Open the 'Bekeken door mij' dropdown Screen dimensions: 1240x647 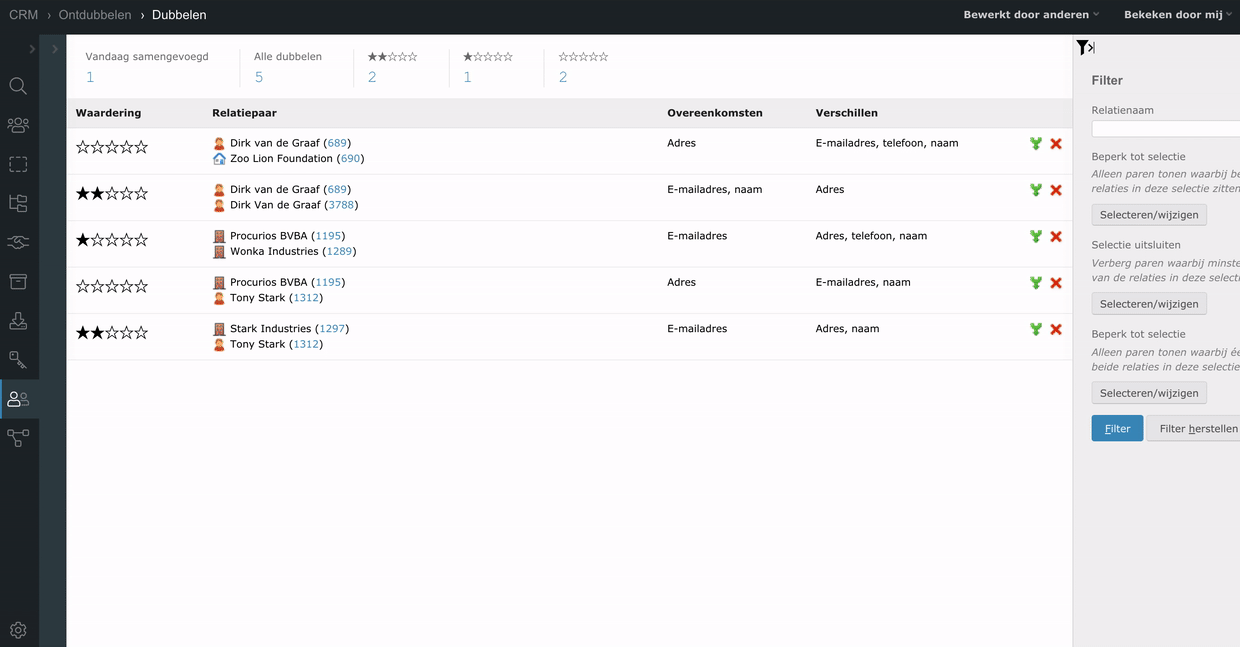click(x=1177, y=15)
